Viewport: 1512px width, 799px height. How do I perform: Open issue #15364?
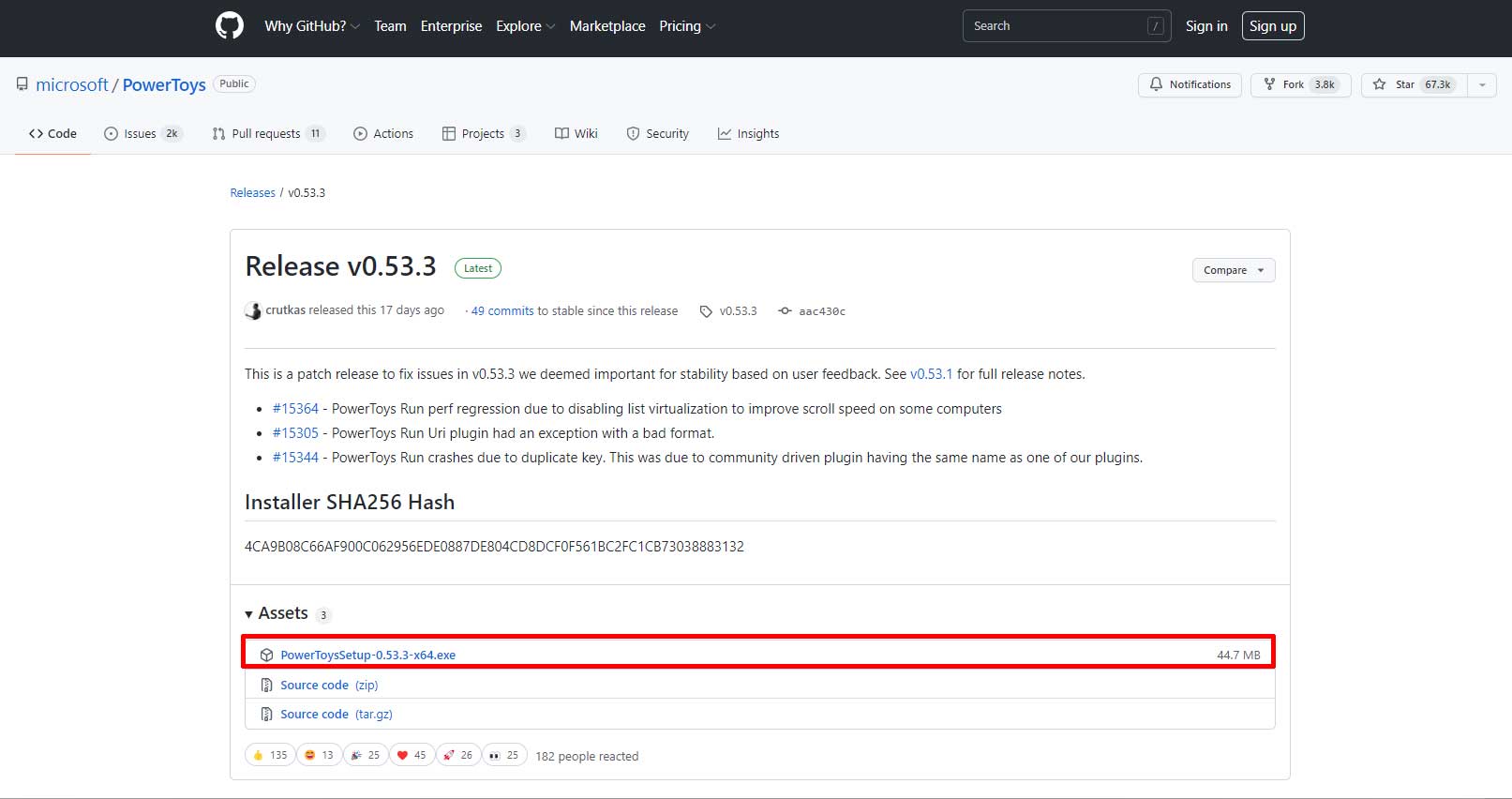295,409
